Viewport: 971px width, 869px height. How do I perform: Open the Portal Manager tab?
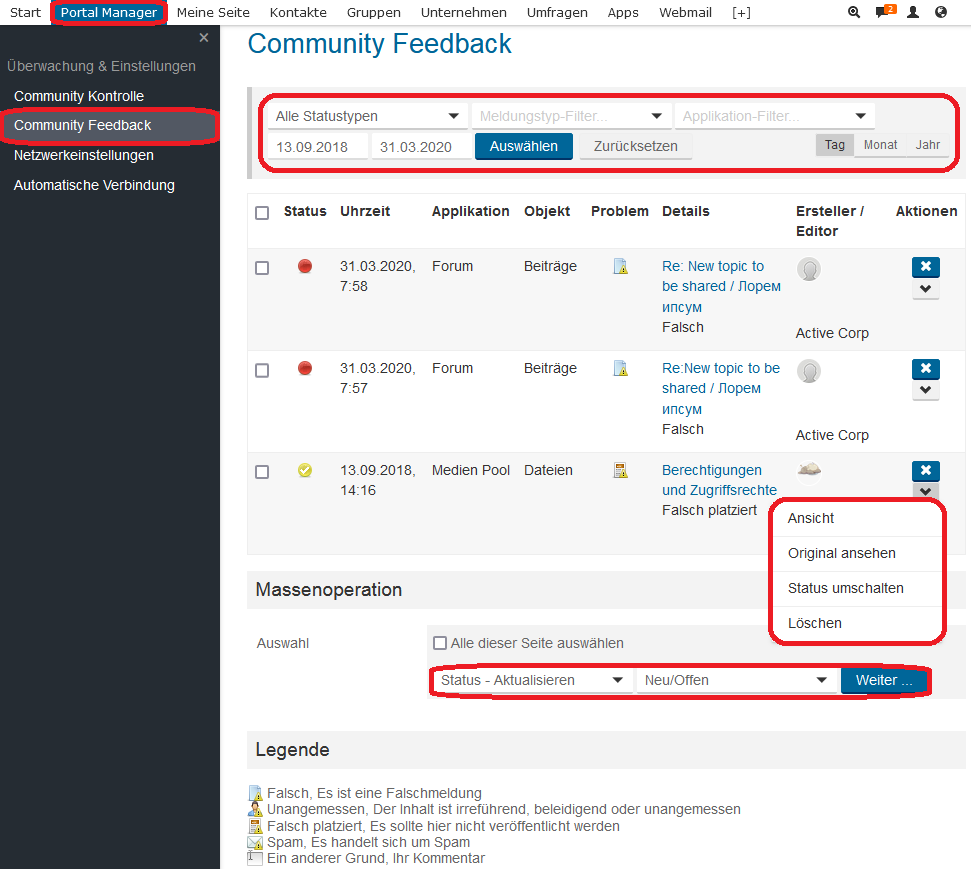point(109,12)
